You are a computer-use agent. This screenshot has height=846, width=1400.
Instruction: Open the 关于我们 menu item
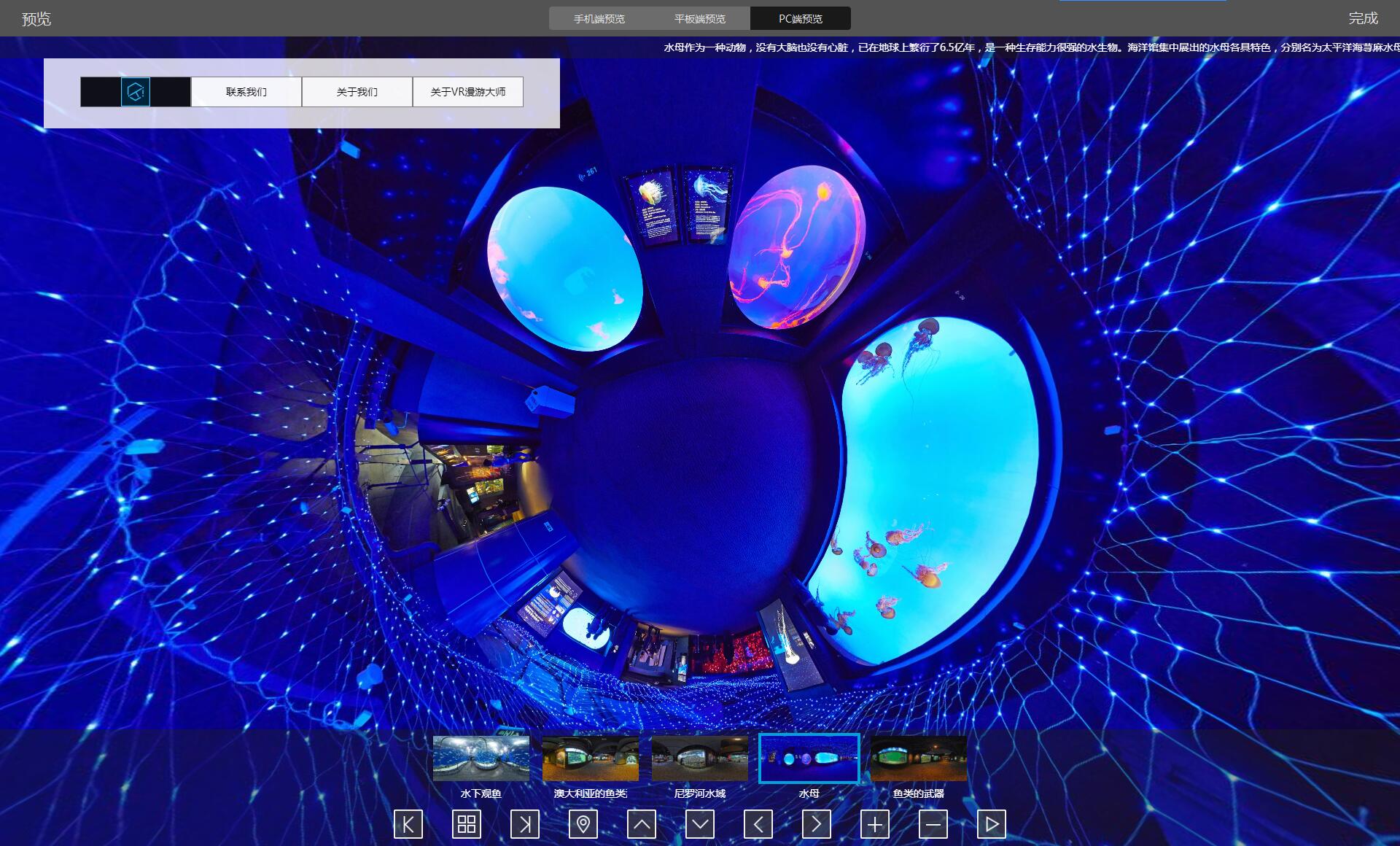point(357,92)
